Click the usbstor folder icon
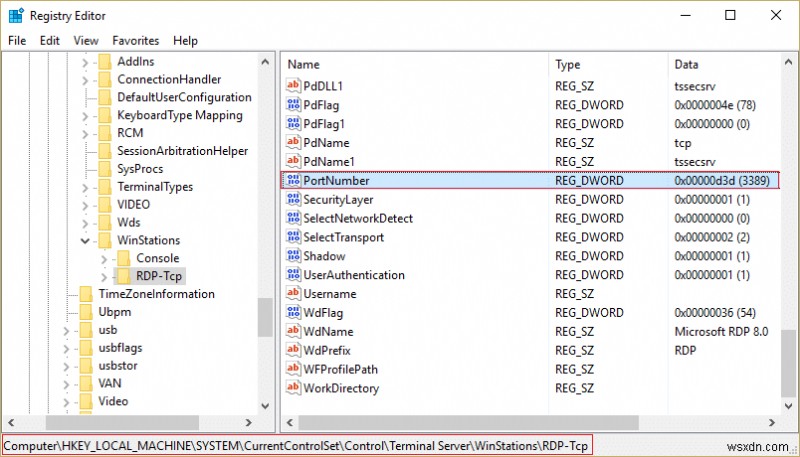 click(86, 366)
